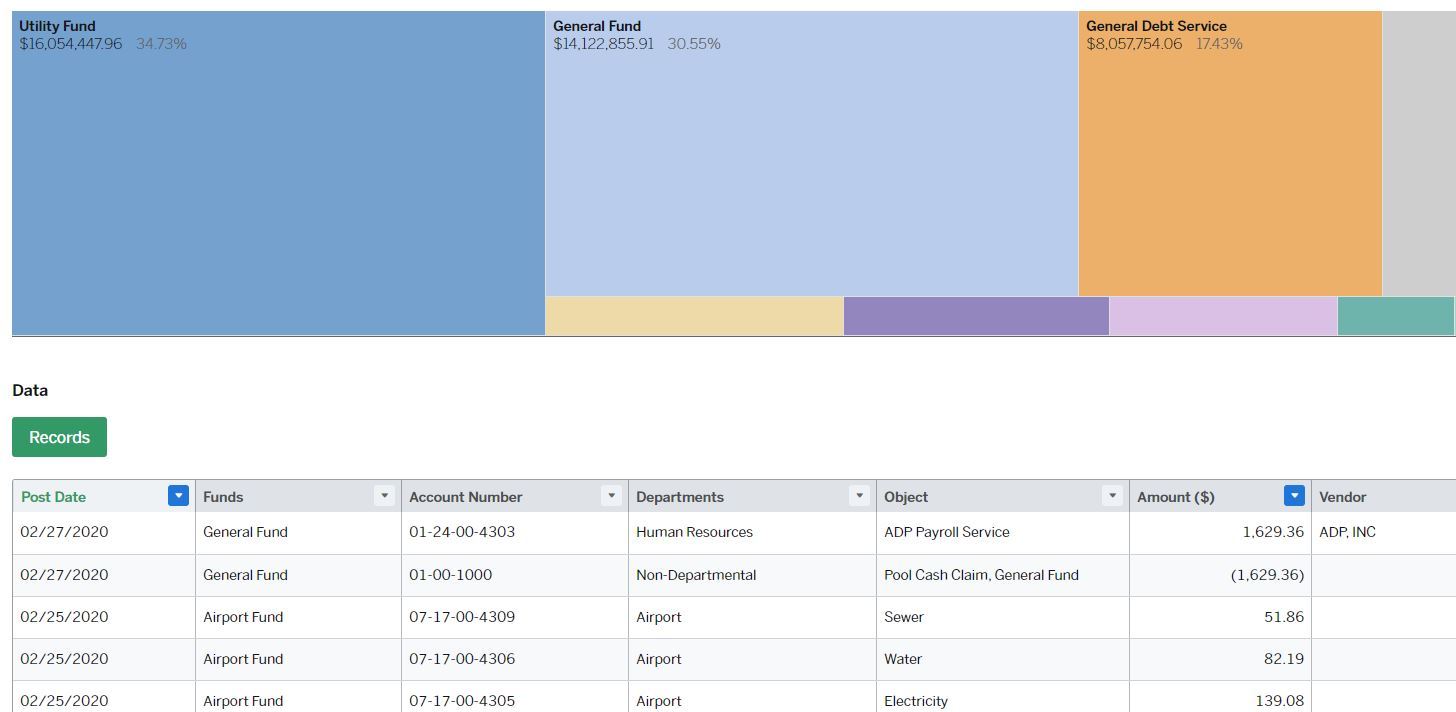This screenshot has width=1456, height=712.
Task: Open the Account Number column dropdown
Action: coord(612,494)
